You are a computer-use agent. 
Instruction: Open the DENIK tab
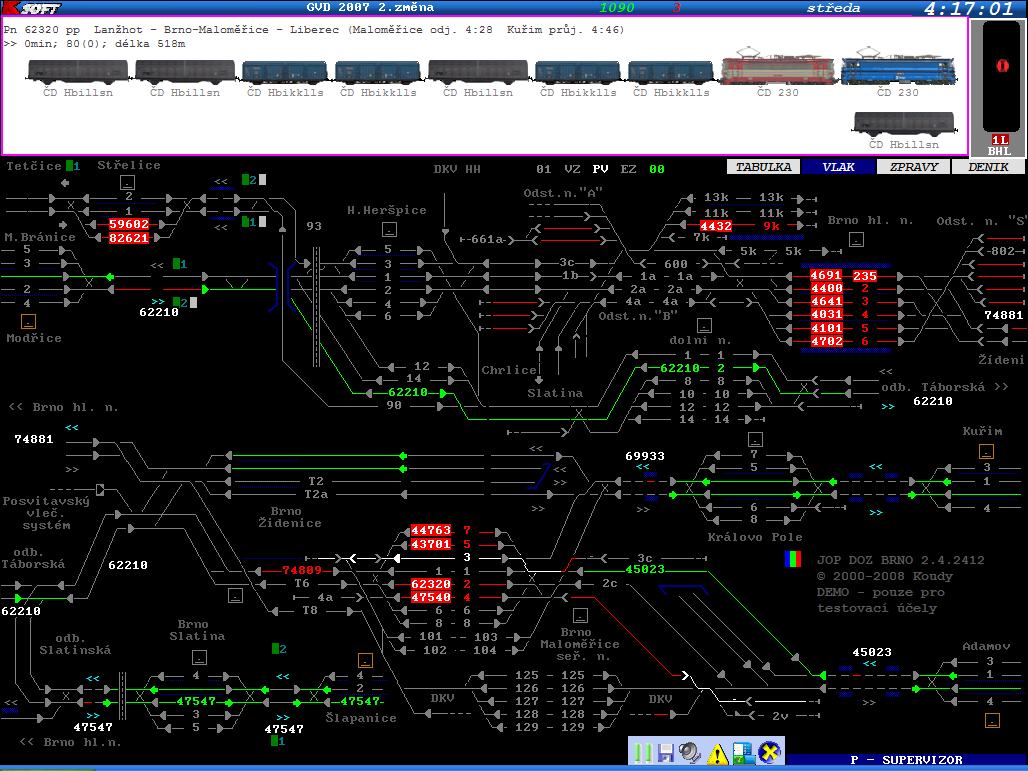coord(989,167)
